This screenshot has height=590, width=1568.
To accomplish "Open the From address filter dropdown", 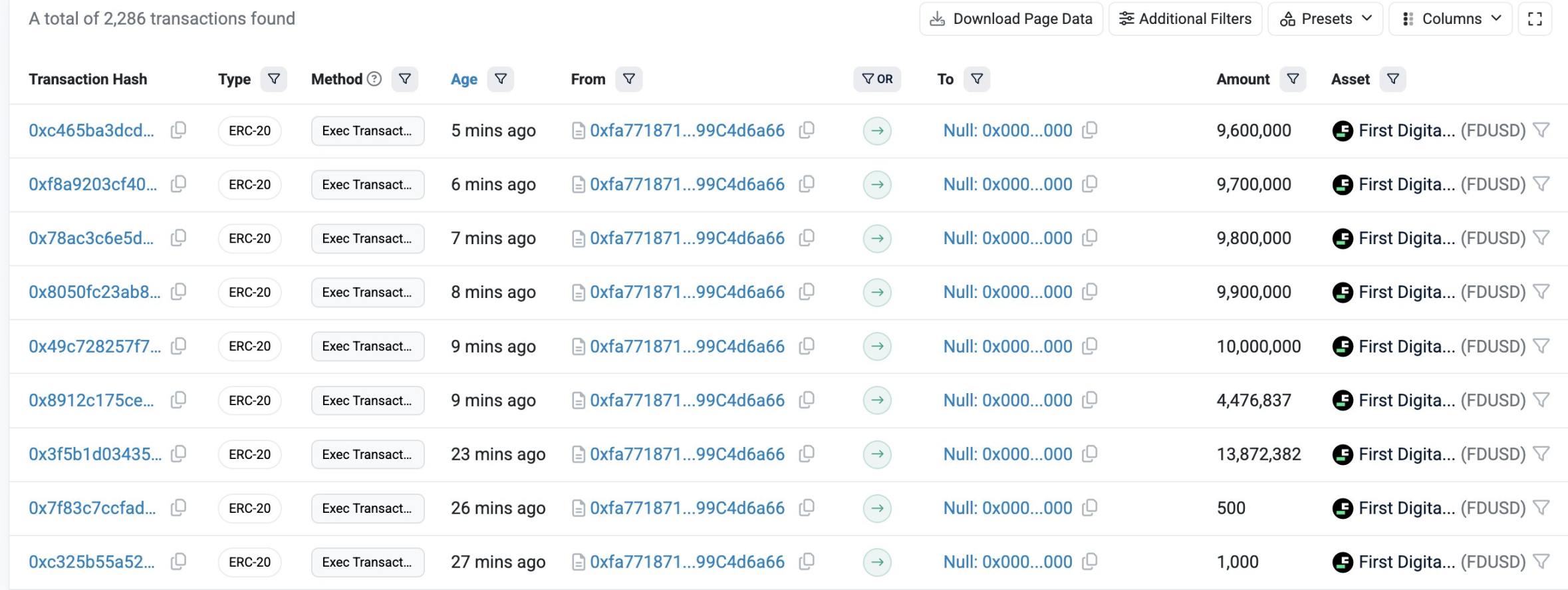I will click(628, 79).
